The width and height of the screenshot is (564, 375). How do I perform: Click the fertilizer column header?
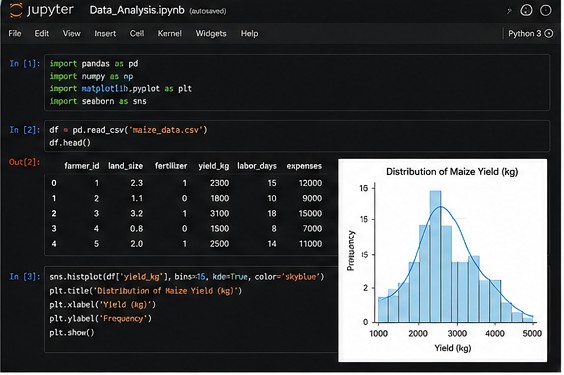tap(171, 166)
